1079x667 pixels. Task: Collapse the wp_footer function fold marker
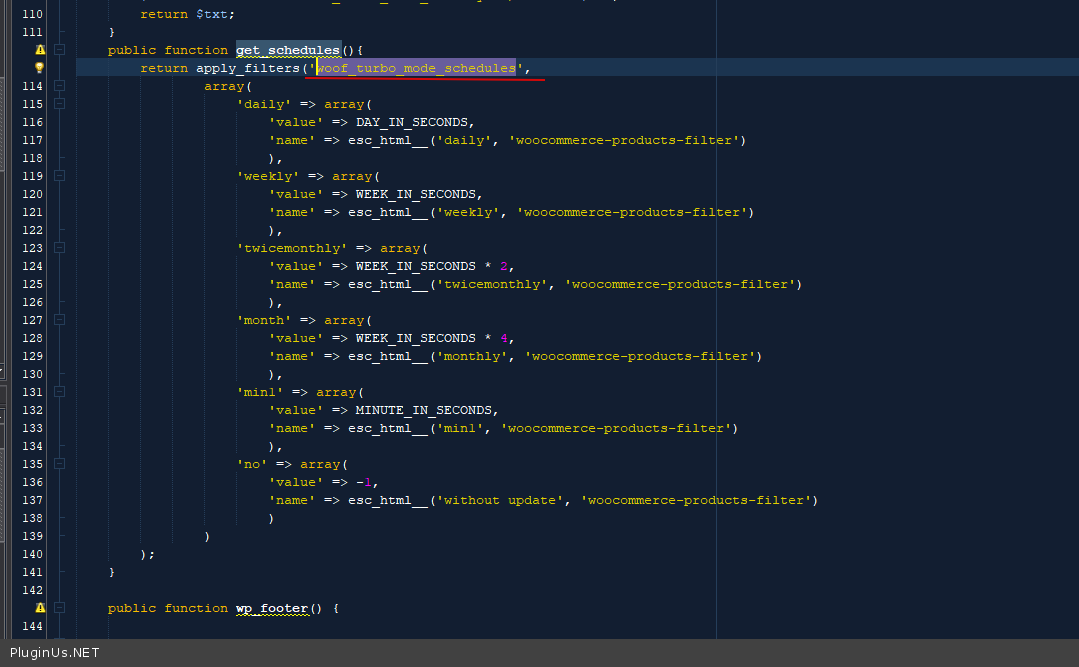click(x=60, y=608)
